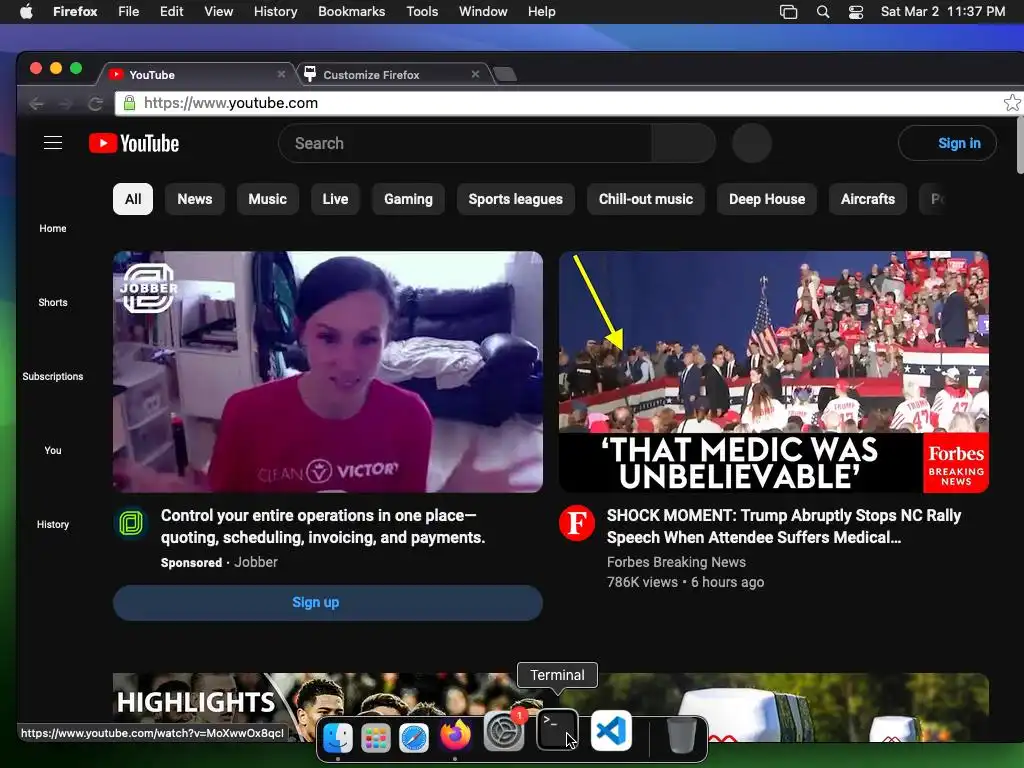This screenshot has height=768, width=1024.
Task: Open the Bookmarks menu
Action: 351,12
